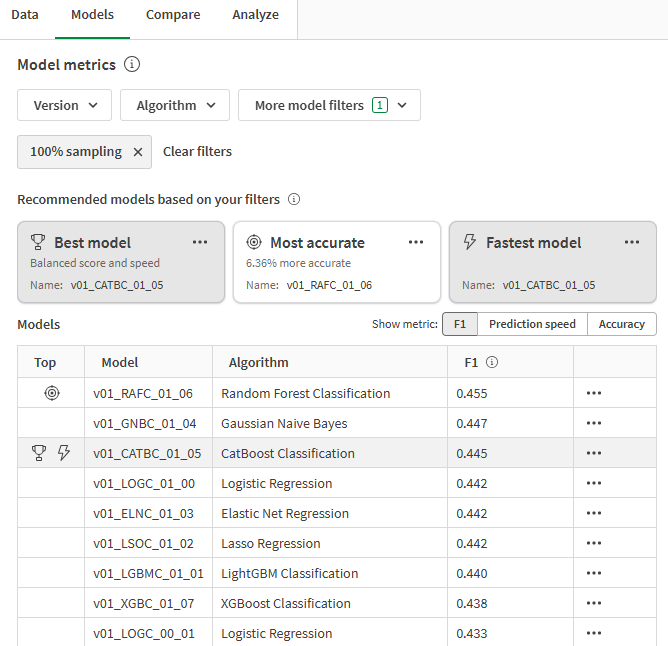668x646 pixels.
Task: Click the Clear filters link
Action: (197, 152)
